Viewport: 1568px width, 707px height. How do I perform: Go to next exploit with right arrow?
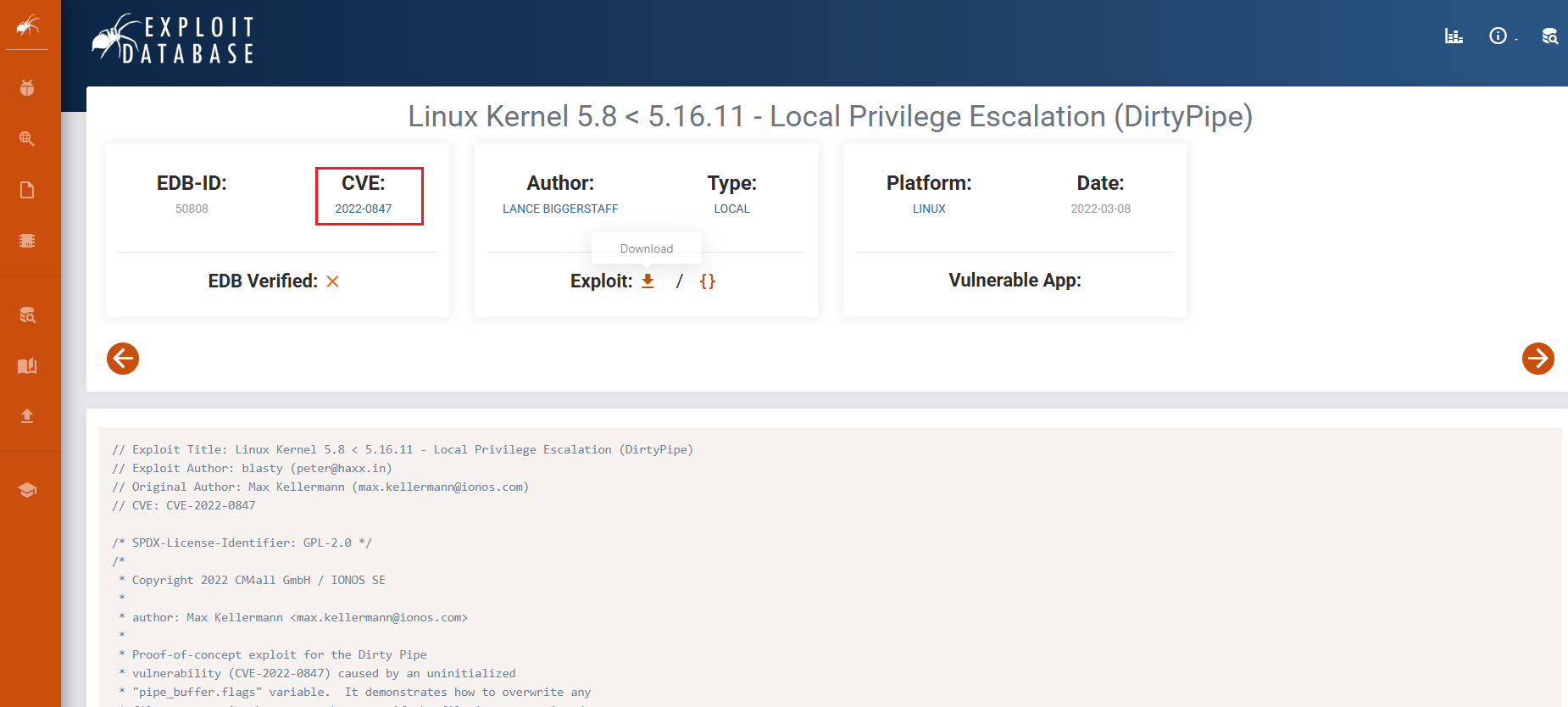pos(1537,359)
